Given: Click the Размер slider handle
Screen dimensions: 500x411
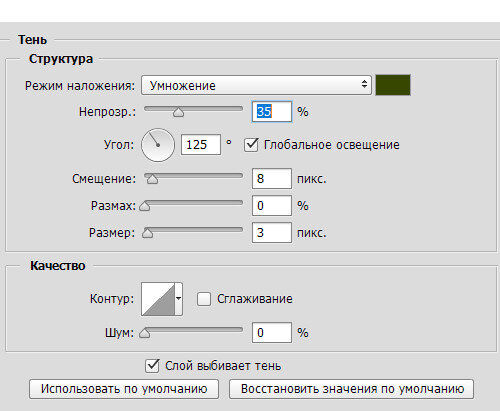Looking at the screenshot, I should (147, 233).
